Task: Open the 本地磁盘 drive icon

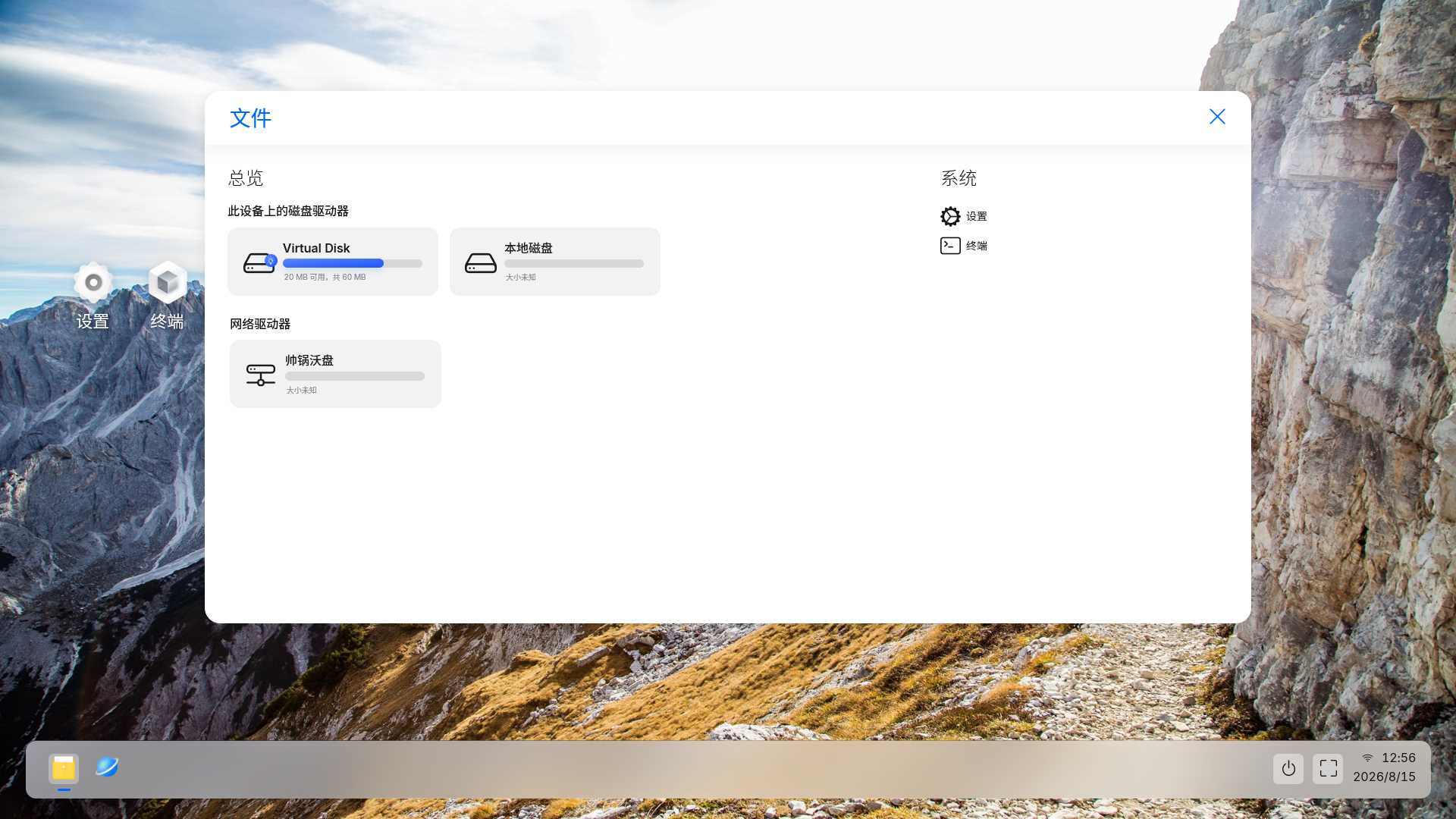Action: 481,263
